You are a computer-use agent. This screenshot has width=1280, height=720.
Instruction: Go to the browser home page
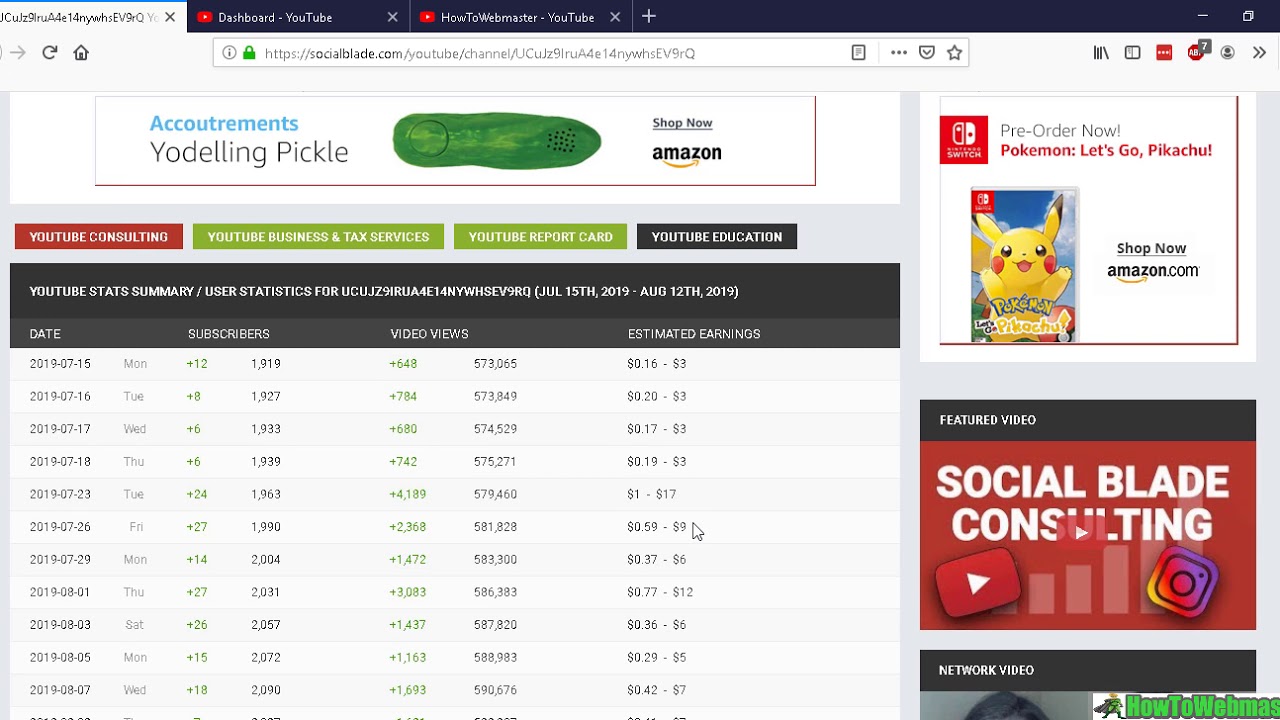point(81,53)
